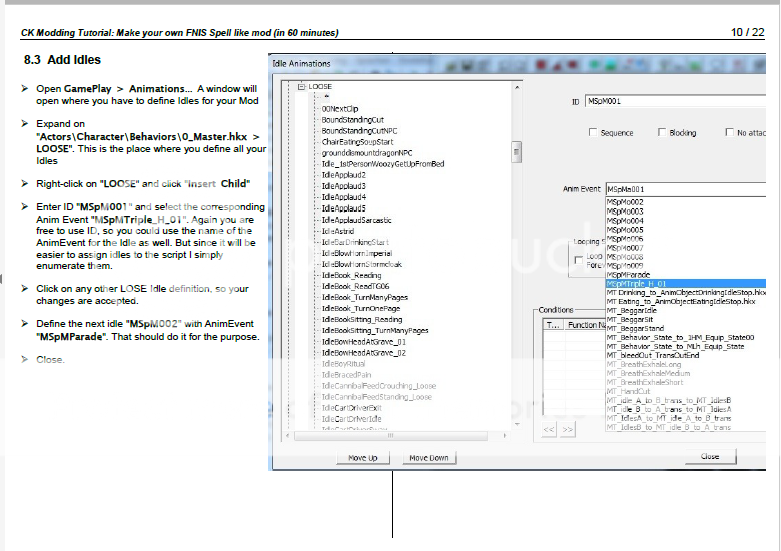This screenshot has width=781, height=551.
Task: Click the Close button in dialog
Action: [709, 457]
